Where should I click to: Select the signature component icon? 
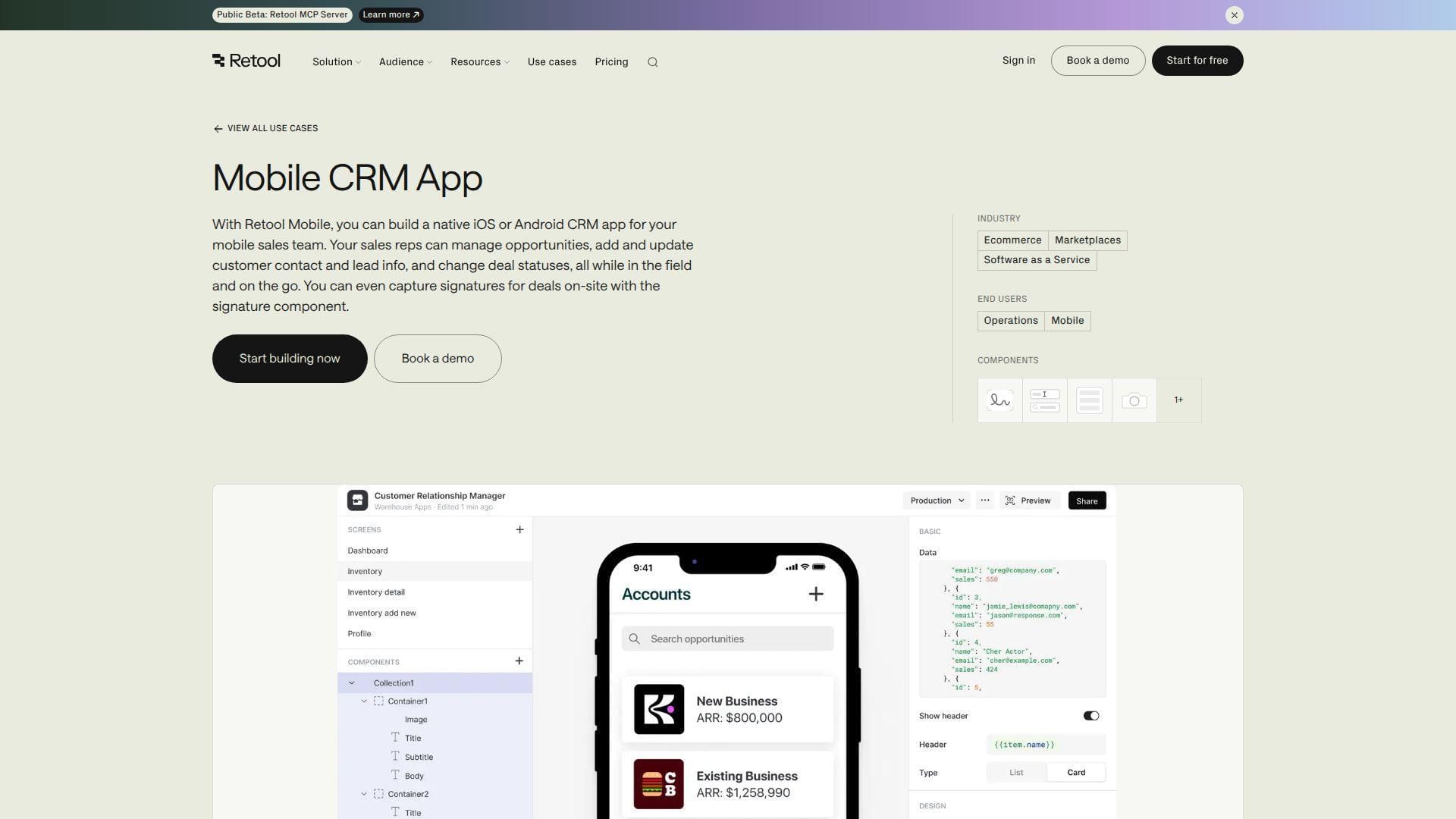[1000, 400]
